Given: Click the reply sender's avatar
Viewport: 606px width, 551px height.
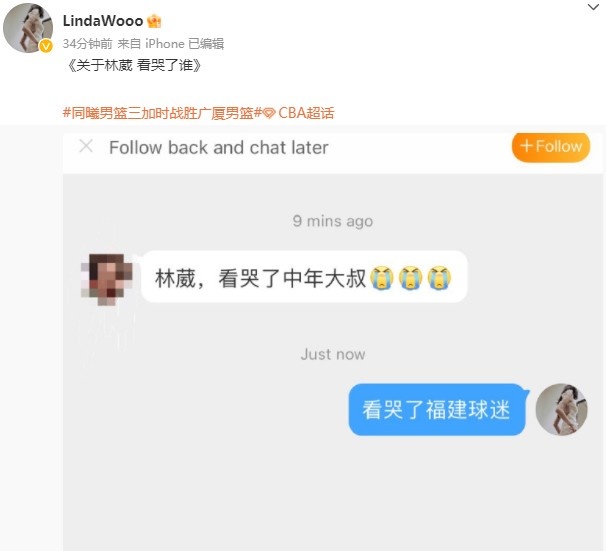Looking at the screenshot, I should click(562, 410).
